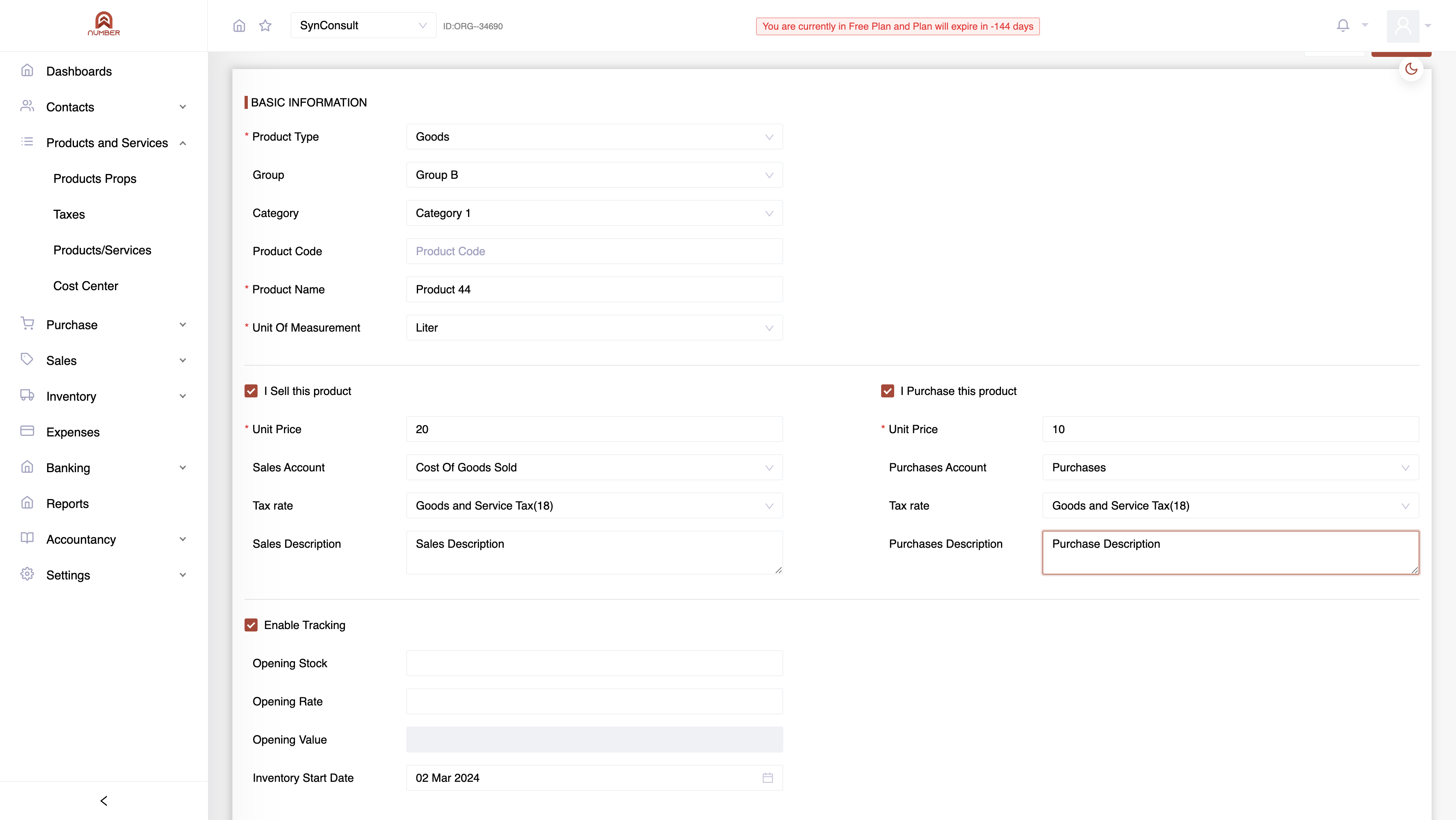Click the Reports sidebar icon

27,503
